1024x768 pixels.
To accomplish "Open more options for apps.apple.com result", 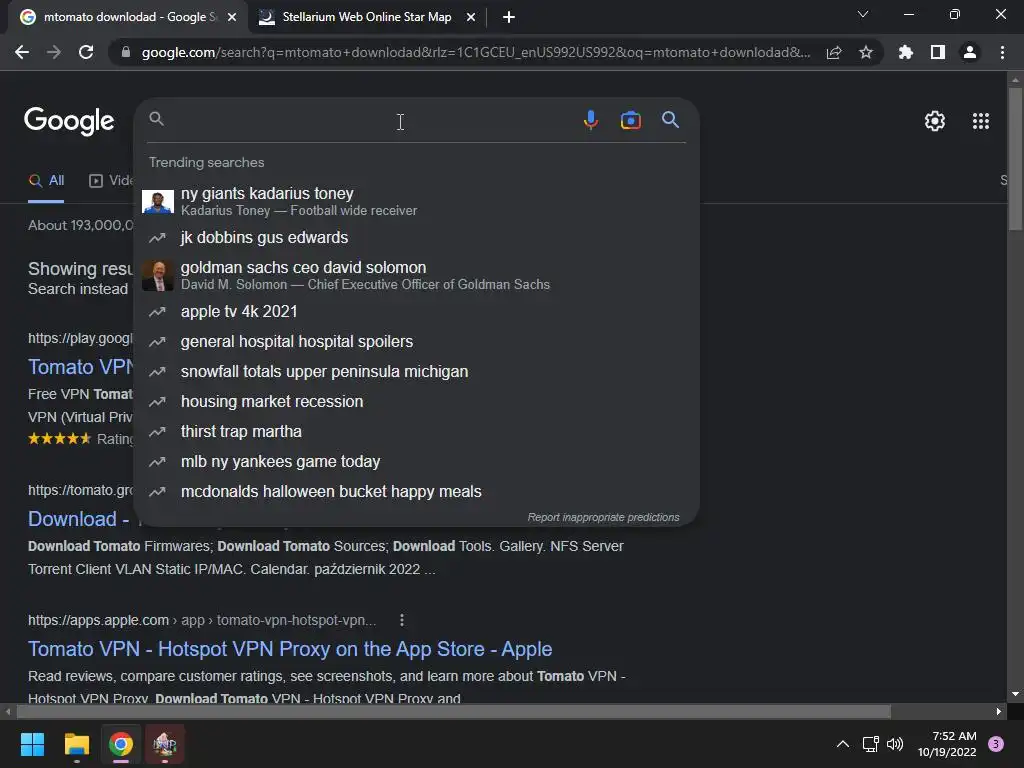I will pos(402,620).
